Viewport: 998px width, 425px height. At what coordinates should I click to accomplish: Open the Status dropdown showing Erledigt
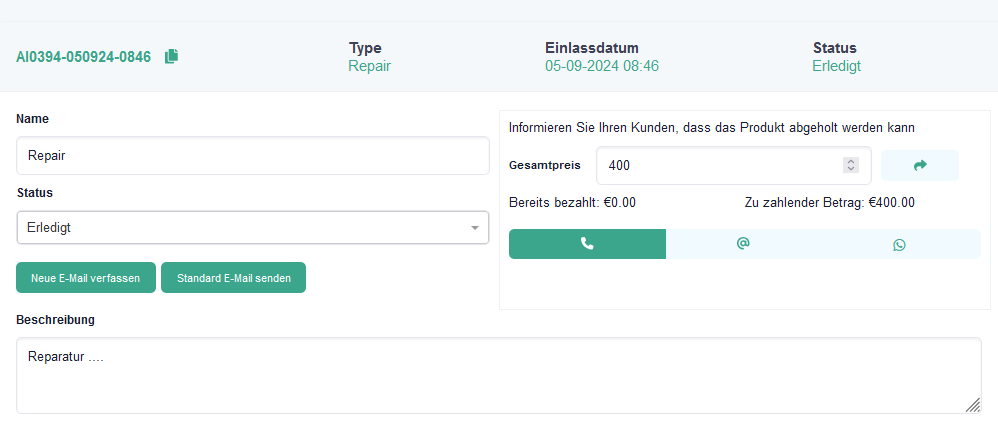point(252,227)
